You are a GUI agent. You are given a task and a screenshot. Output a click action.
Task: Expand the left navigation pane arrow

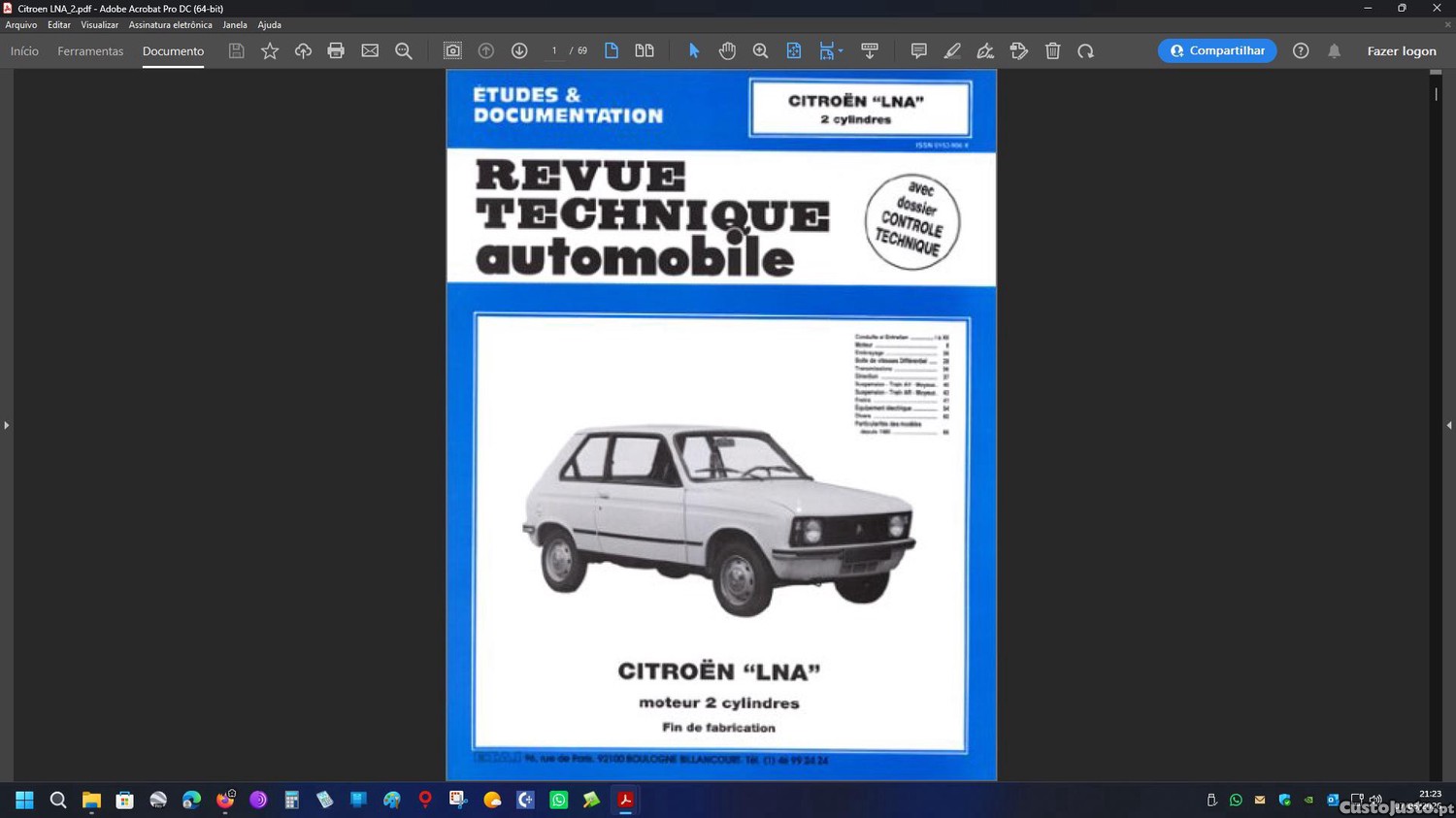tap(7, 425)
